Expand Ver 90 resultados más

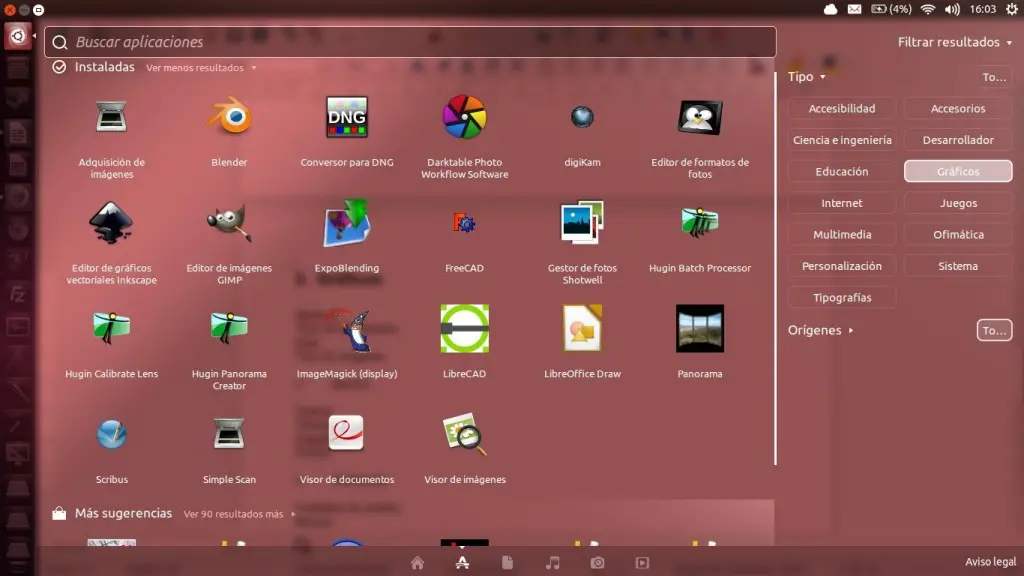(x=239, y=514)
